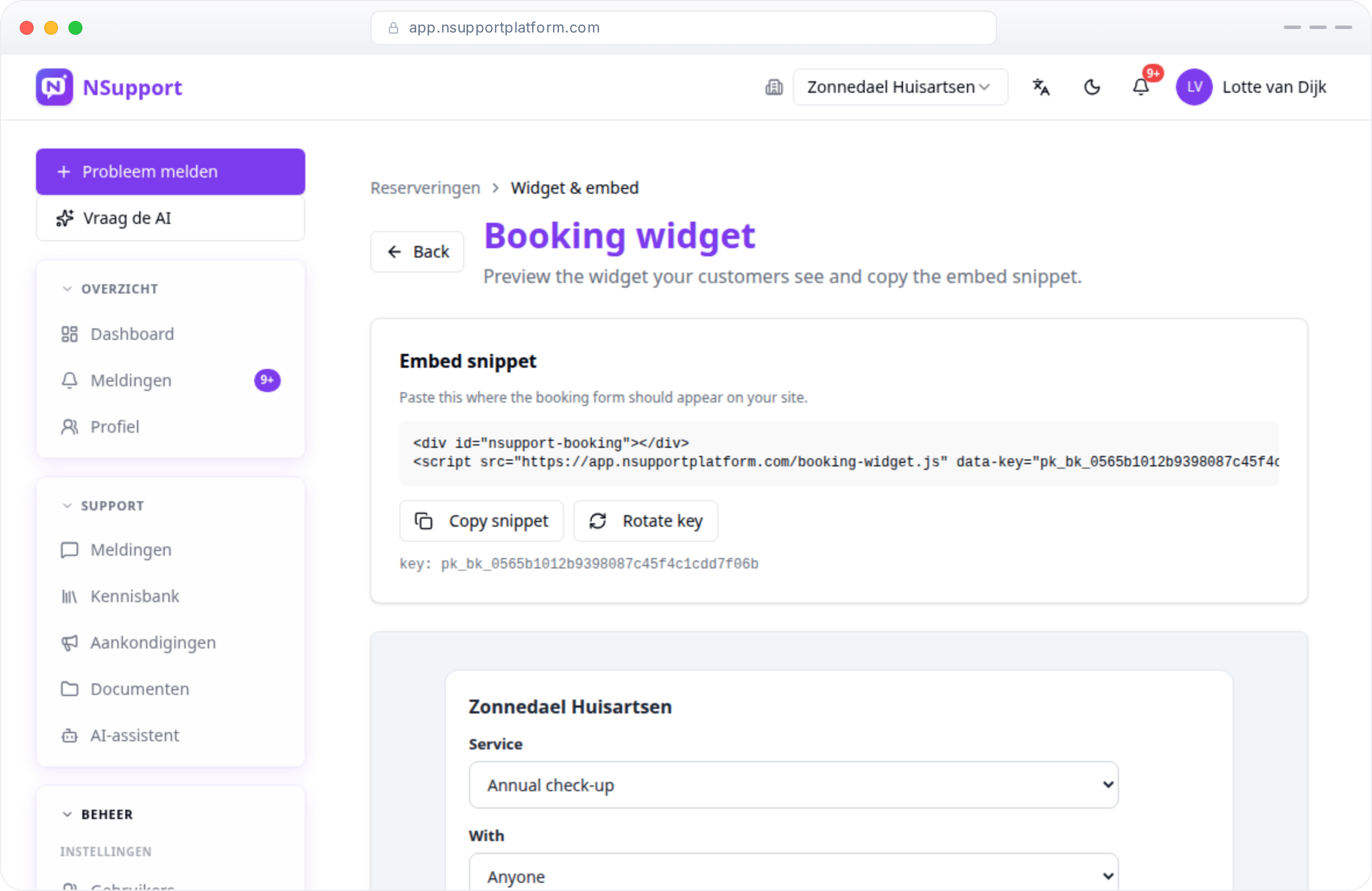Click the bell icon next to Meldingen

point(70,381)
